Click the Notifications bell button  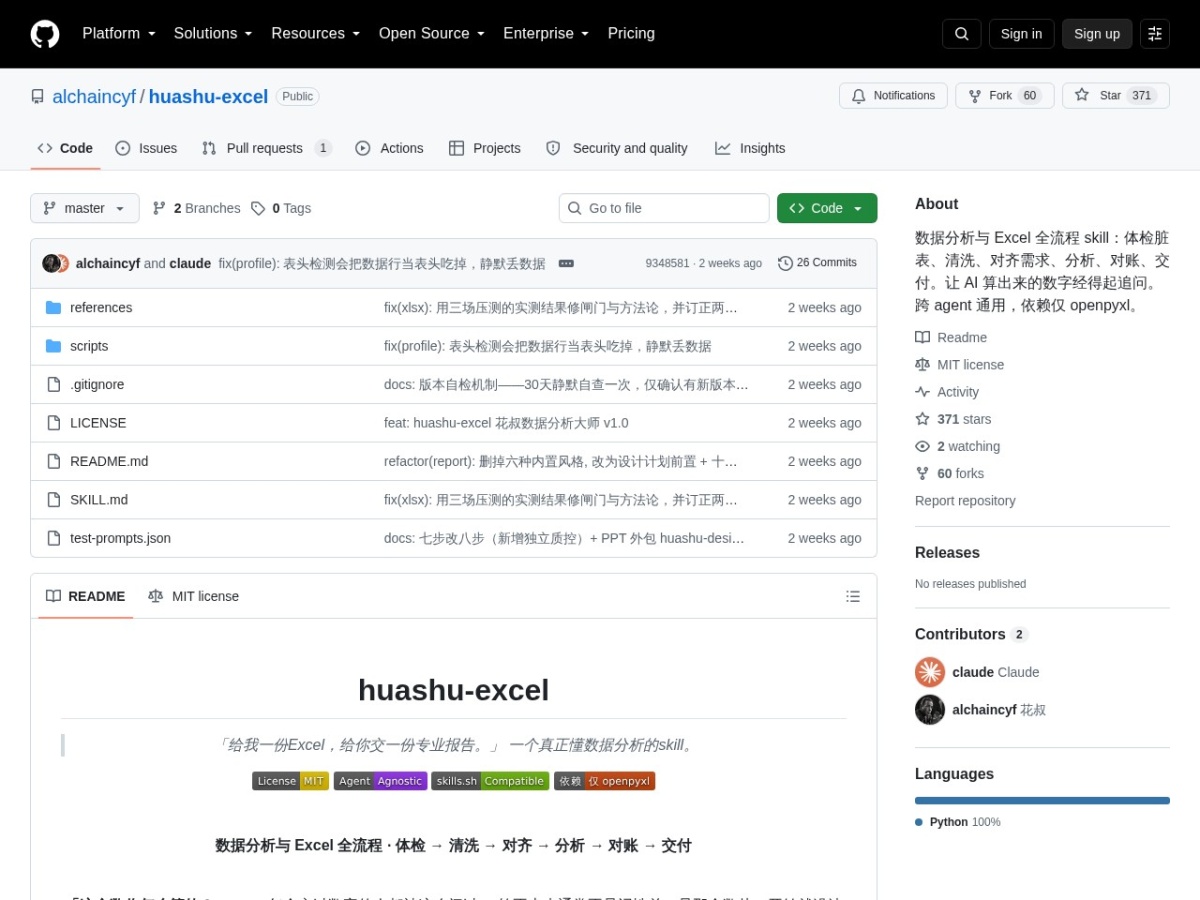[893, 96]
